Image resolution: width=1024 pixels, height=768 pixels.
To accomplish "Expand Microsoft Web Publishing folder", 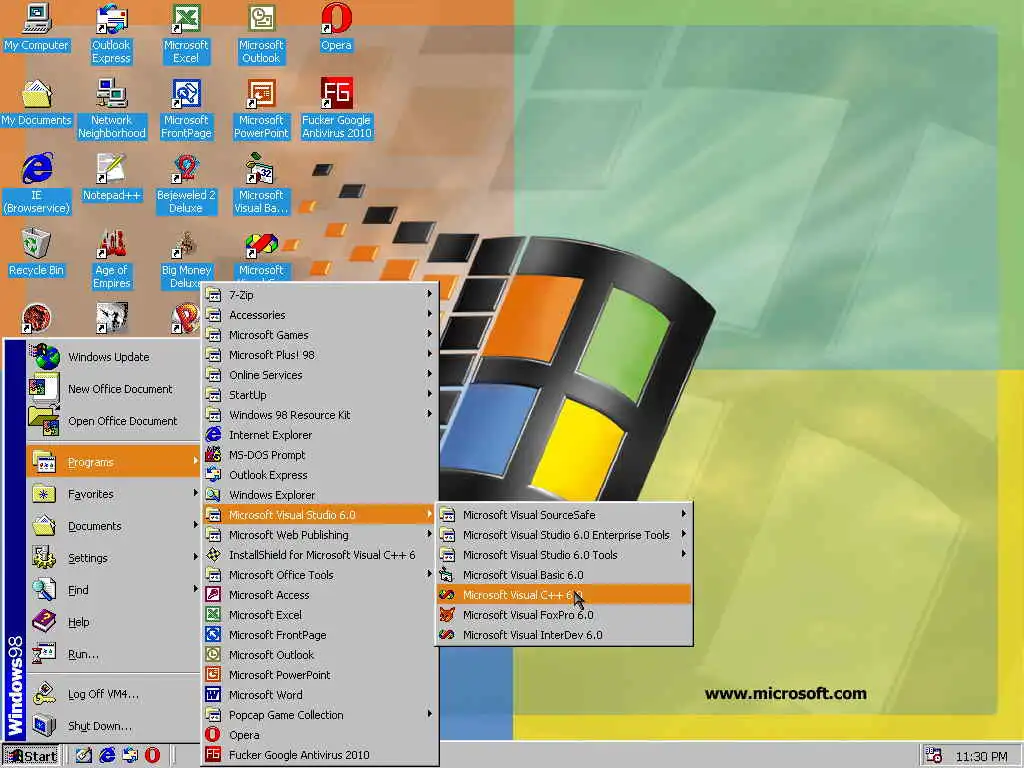I will pos(320,535).
